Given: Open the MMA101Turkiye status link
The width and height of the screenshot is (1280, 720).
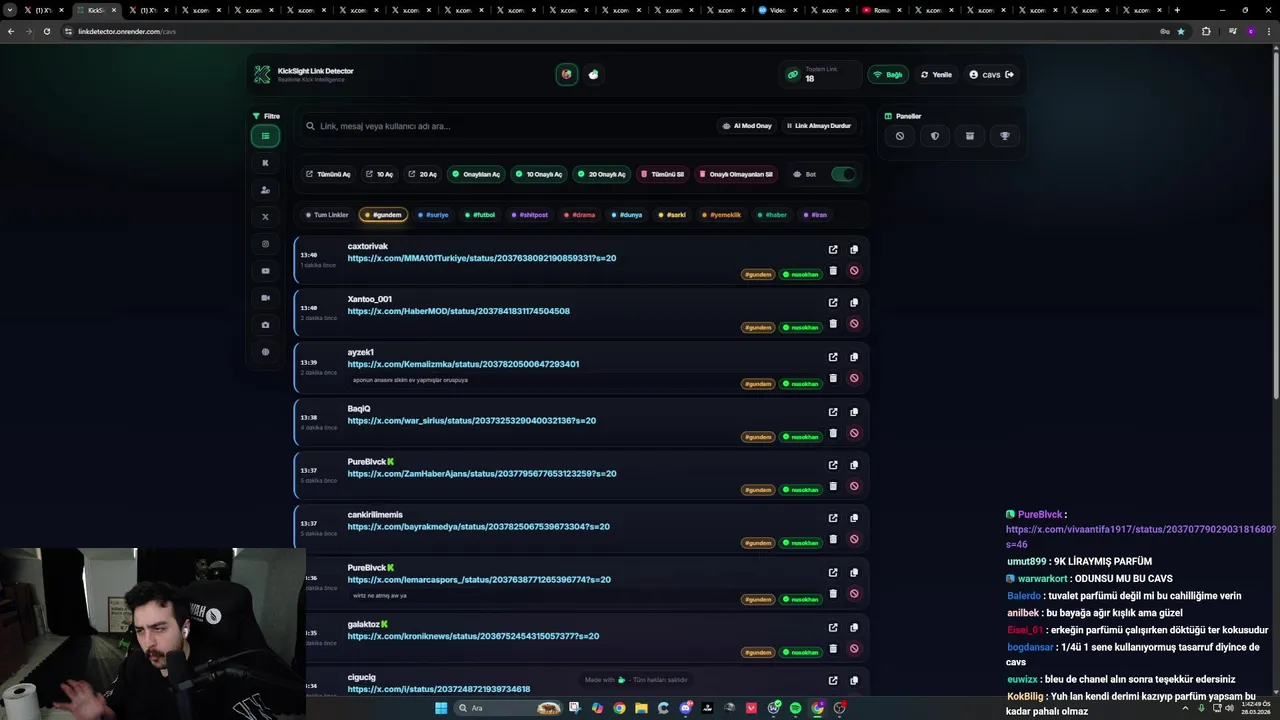Looking at the screenshot, I should [x=482, y=258].
